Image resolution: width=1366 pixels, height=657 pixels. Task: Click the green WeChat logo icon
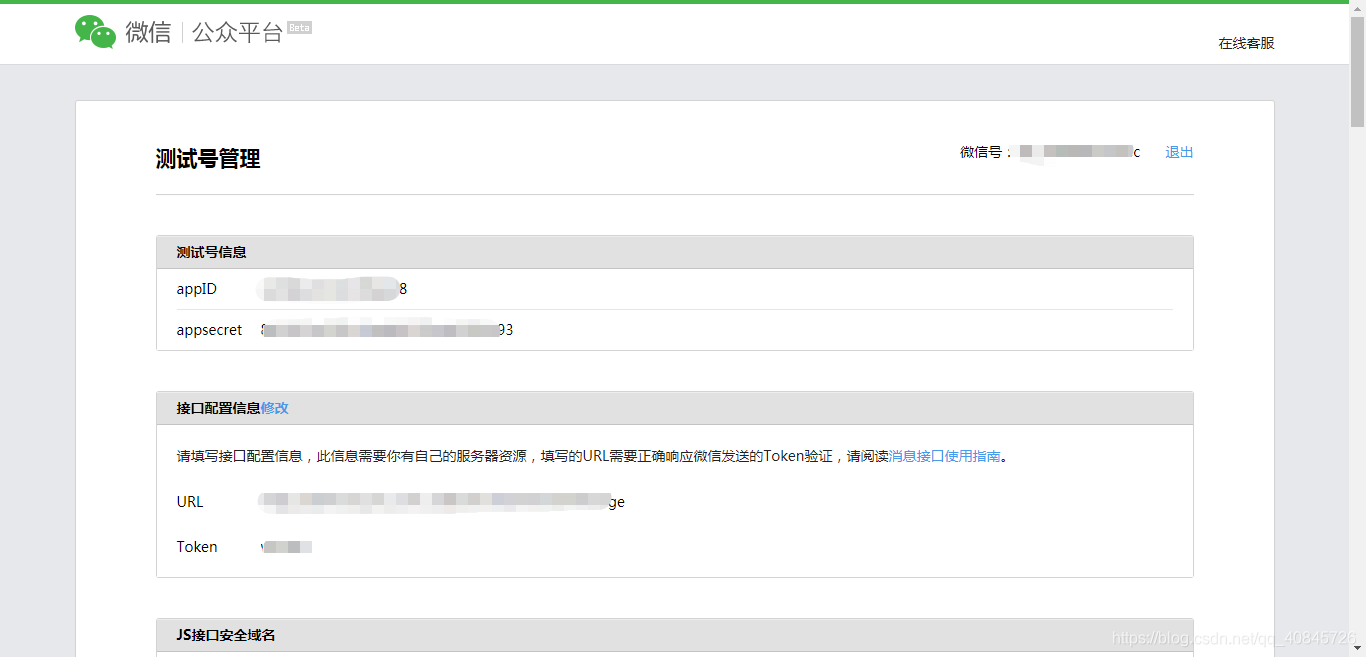(96, 33)
